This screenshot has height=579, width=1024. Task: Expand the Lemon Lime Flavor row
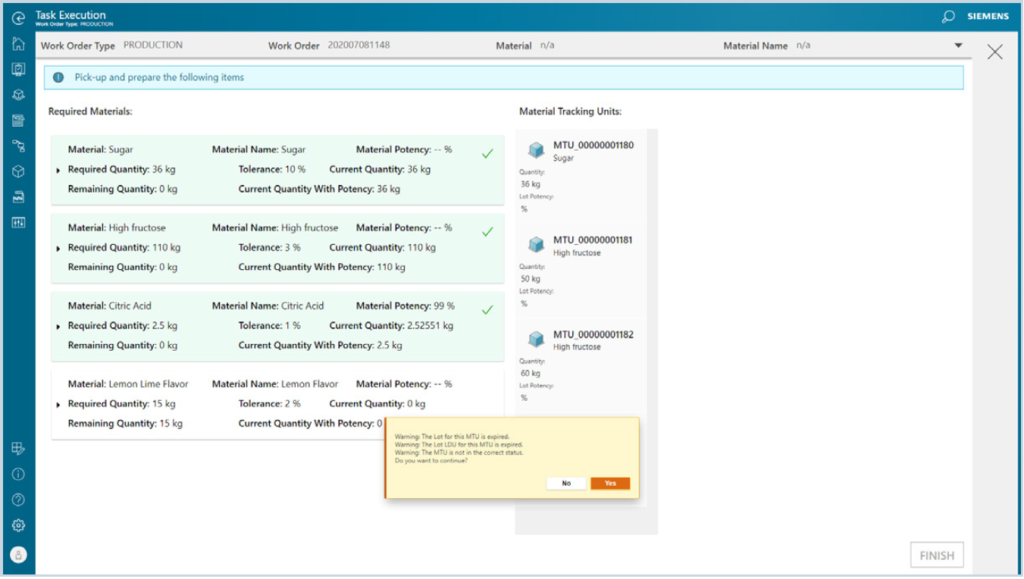[58, 404]
